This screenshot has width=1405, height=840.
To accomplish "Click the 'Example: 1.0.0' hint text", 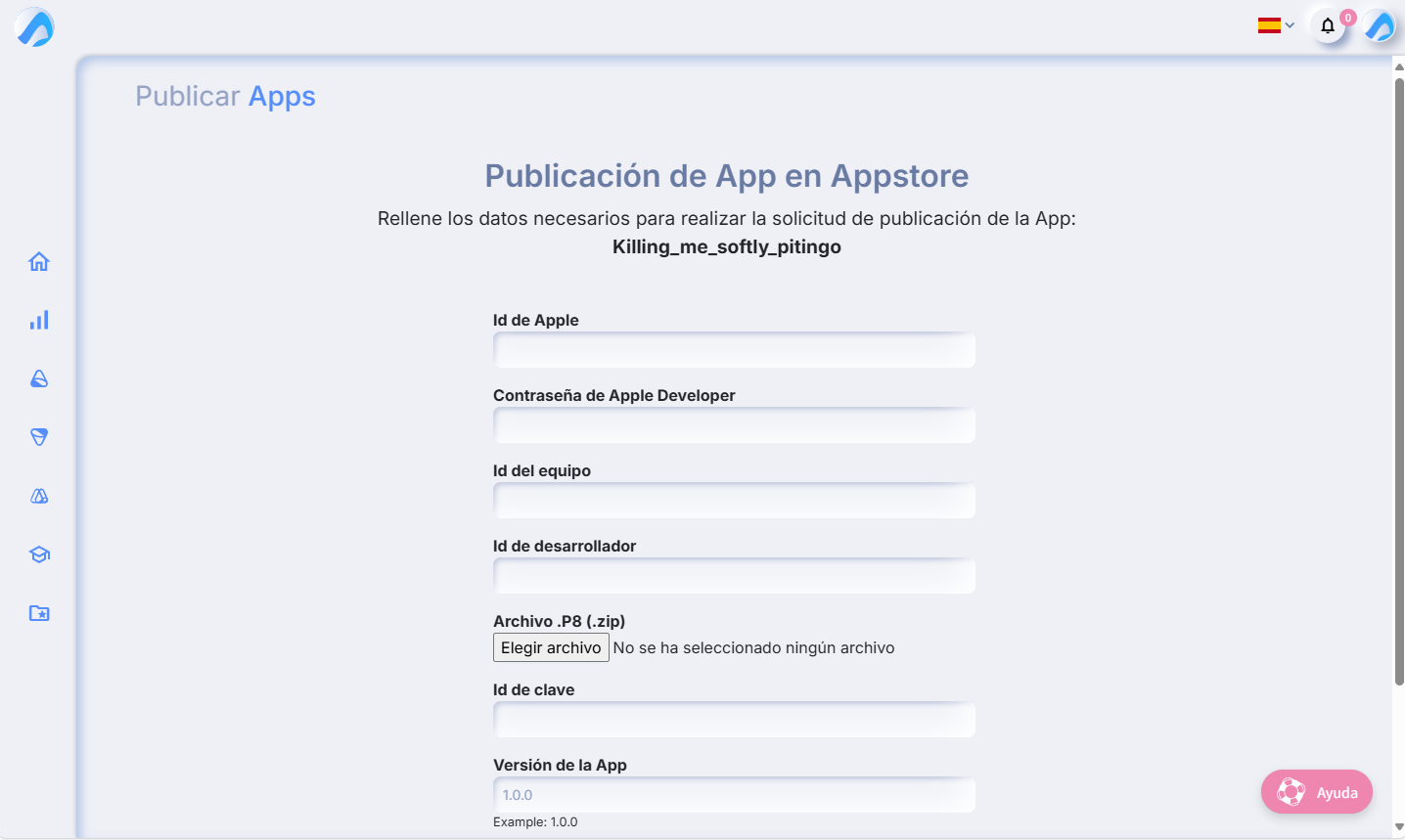I will pyautogui.click(x=535, y=821).
